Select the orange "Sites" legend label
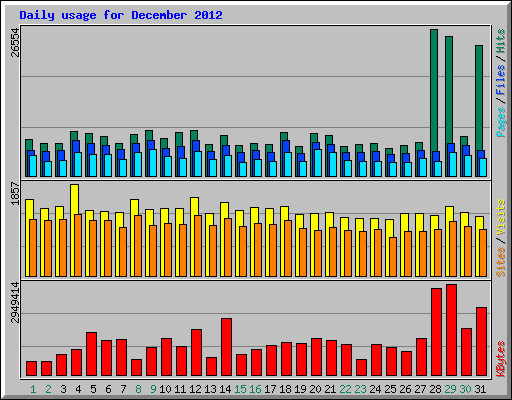512x400 pixels. point(501,262)
